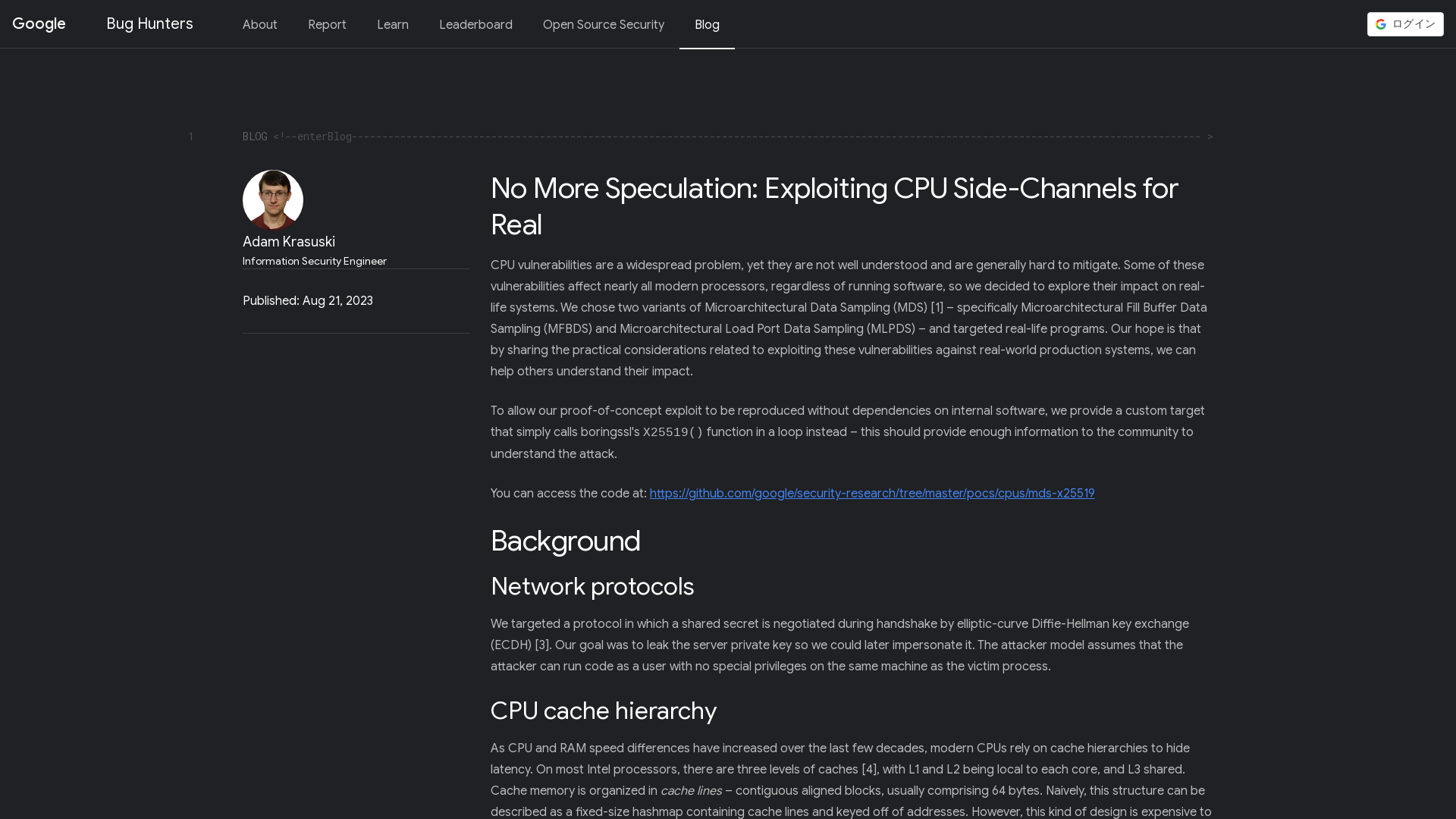The width and height of the screenshot is (1456, 819).
Task: Expand the Report navigation item
Action: coord(327,24)
